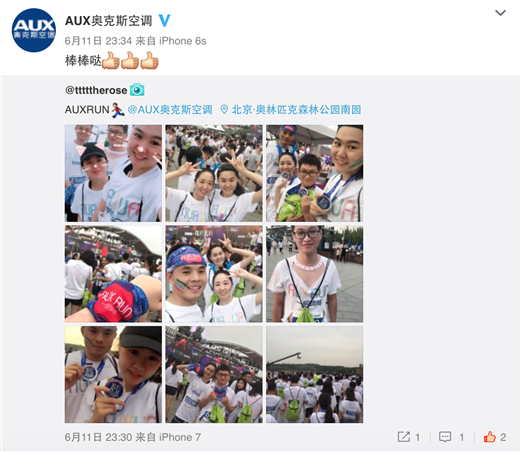521x452 pixels.
Task: Click the blue verified V badge
Action: click(x=164, y=21)
